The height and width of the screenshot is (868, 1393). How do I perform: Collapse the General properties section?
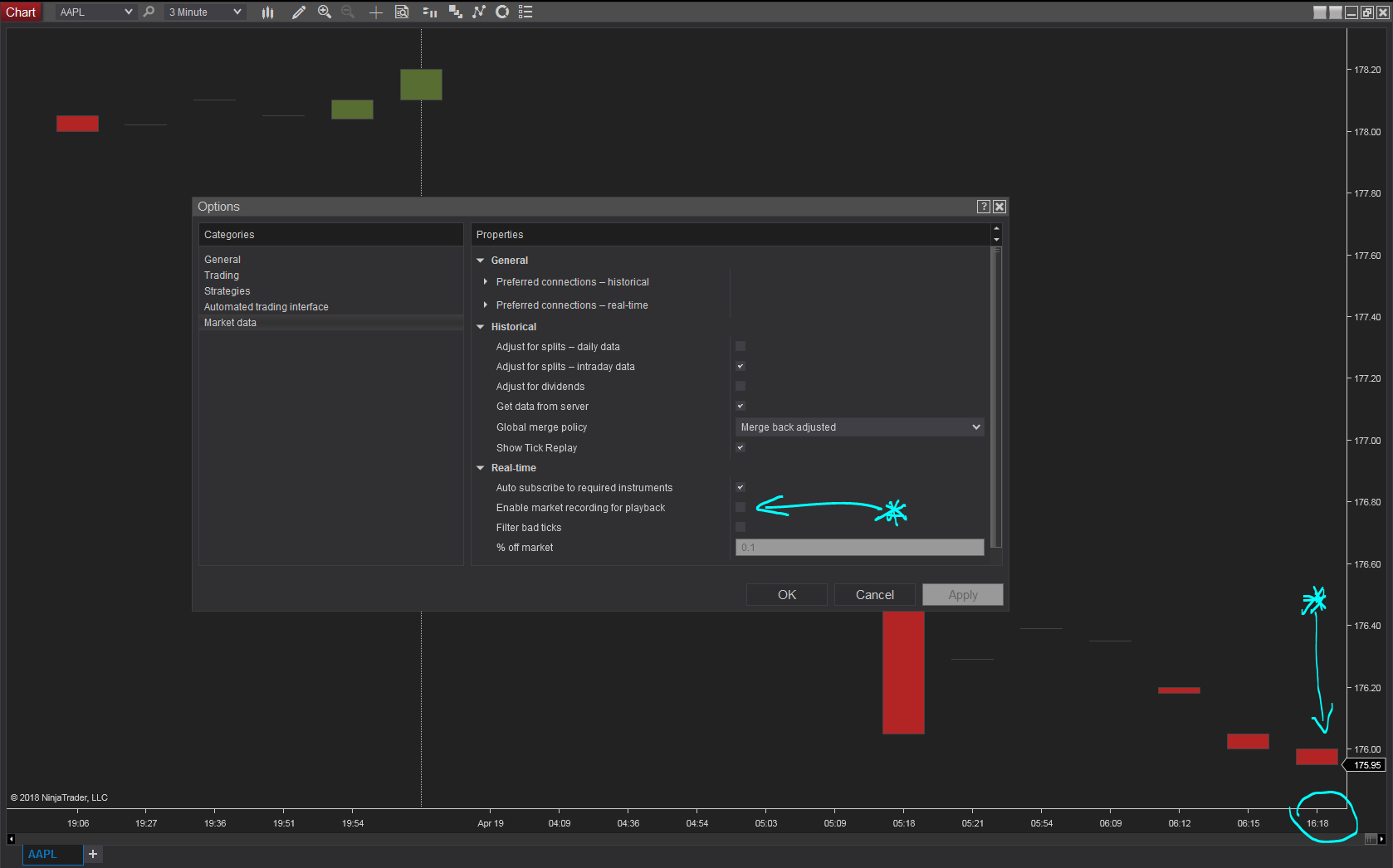tap(480, 261)
